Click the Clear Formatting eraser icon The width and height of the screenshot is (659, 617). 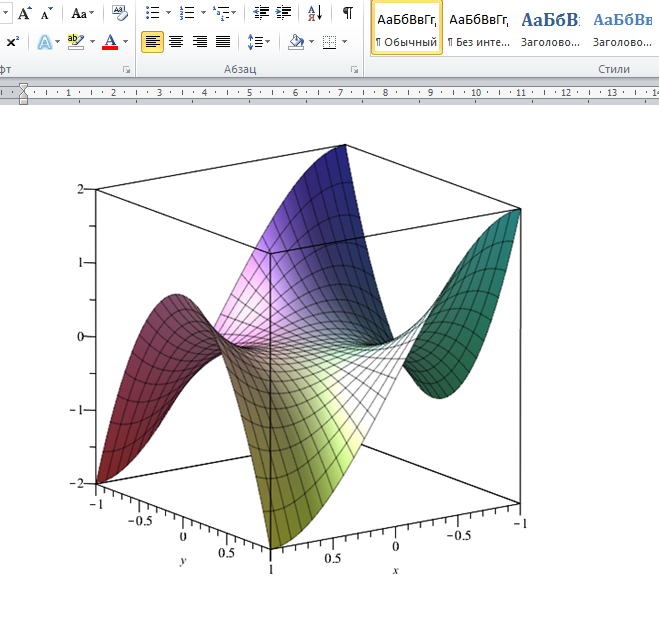(121, 13)
